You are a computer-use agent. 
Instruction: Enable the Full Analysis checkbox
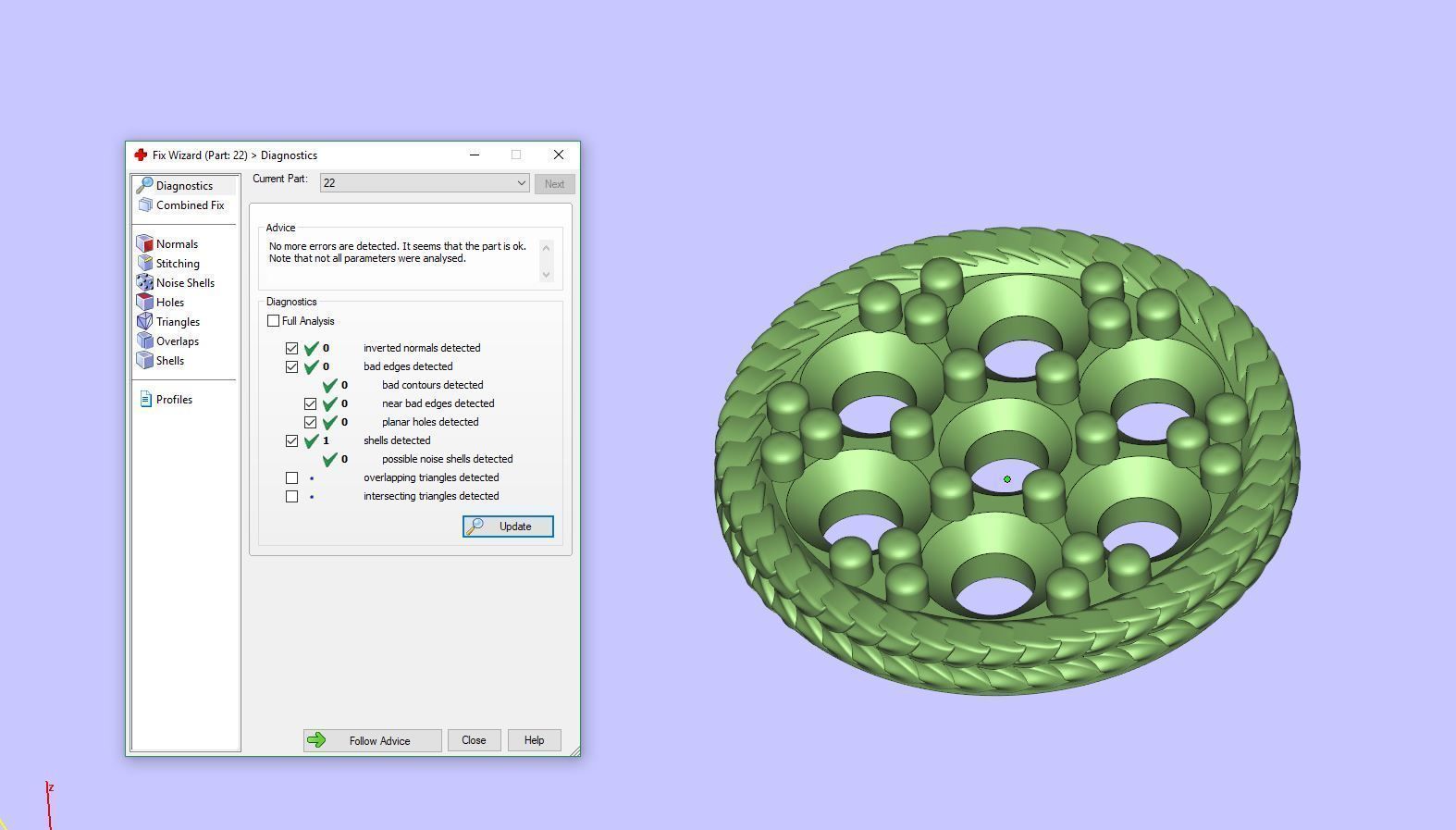click(273, 321)
